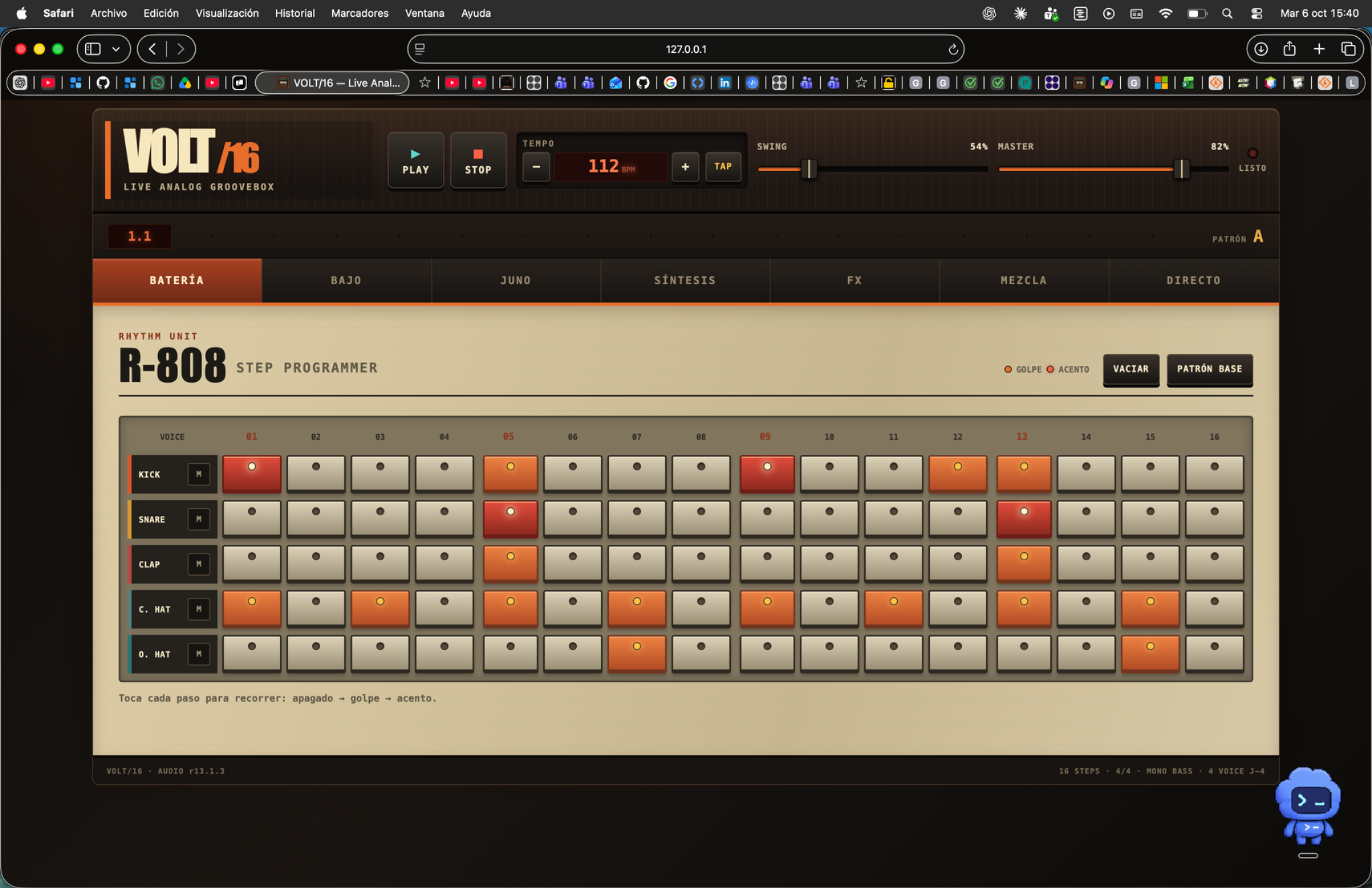The height and width of the screenshot is (888, 1372).
Task: Adjust the SWING slider handle
Action: coord(809,169)
